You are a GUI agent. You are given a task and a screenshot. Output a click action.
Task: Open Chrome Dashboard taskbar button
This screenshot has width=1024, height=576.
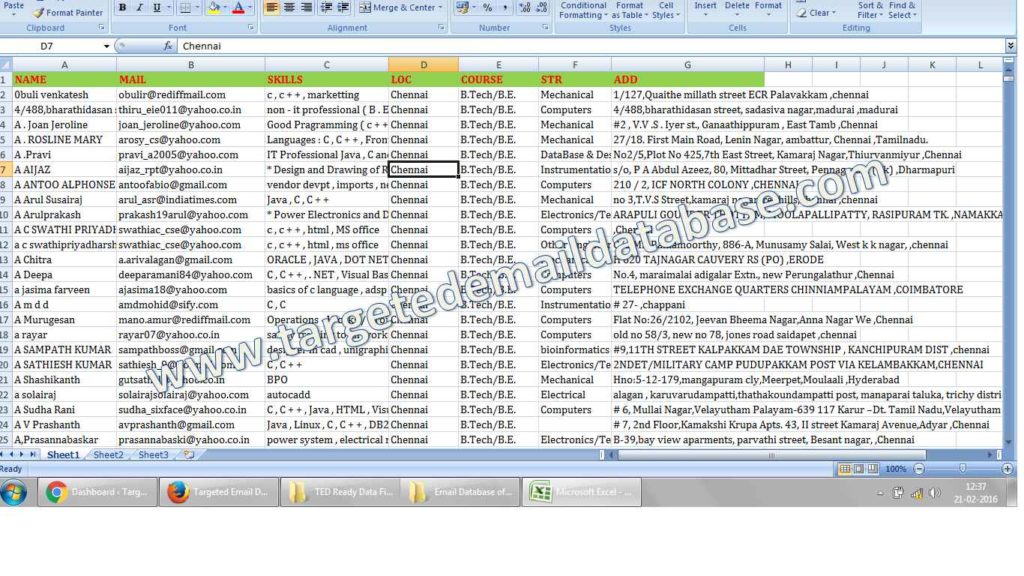point(98,492)
